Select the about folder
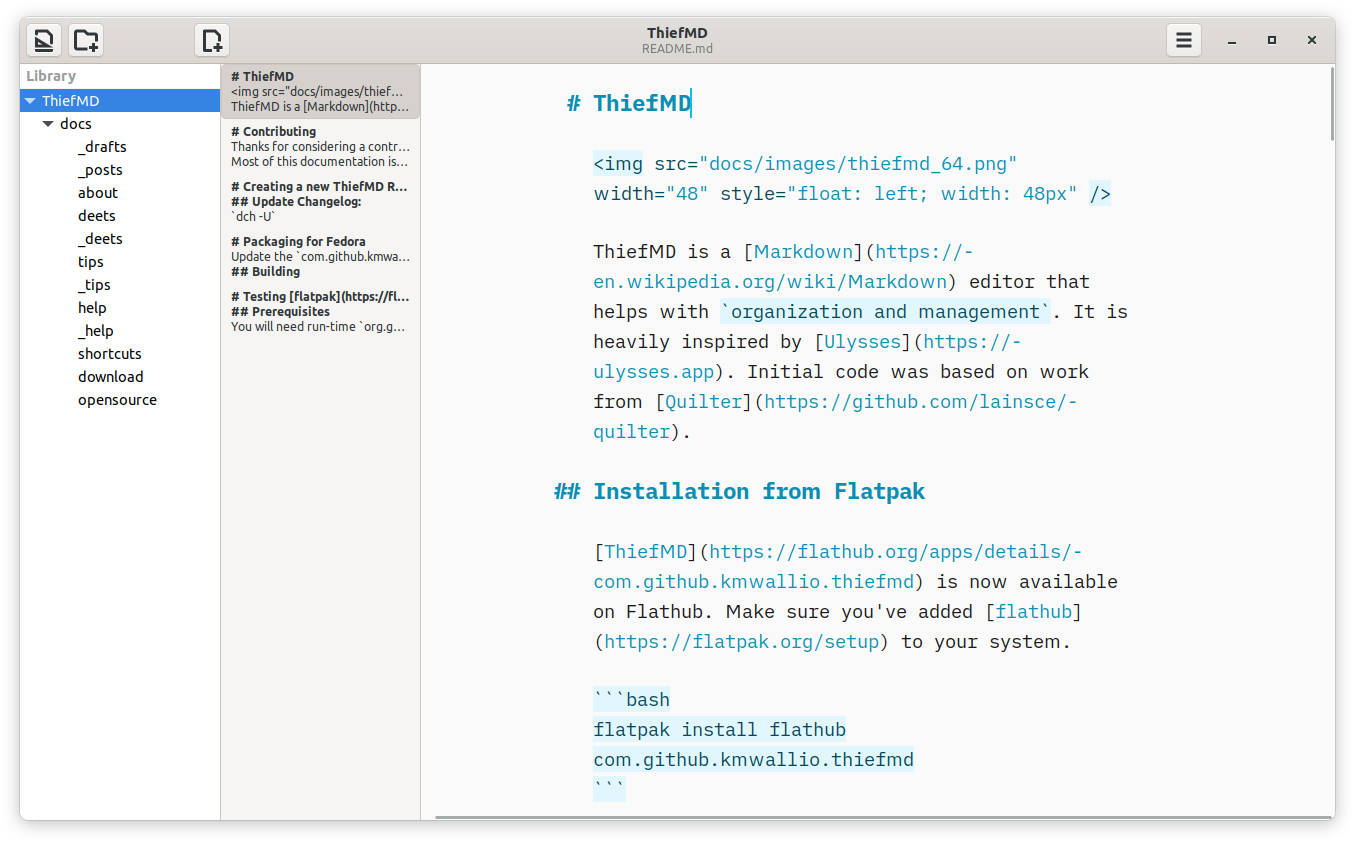The image size is (1355, 843). [x=98, y=193]
